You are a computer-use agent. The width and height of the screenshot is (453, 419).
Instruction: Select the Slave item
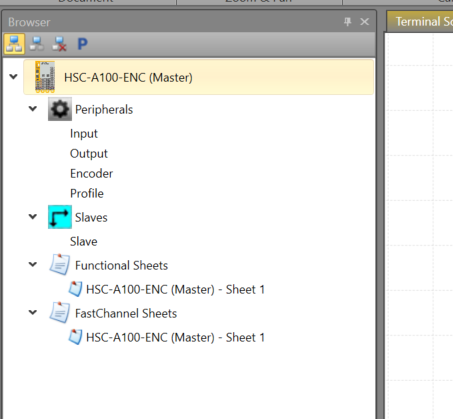83,241
